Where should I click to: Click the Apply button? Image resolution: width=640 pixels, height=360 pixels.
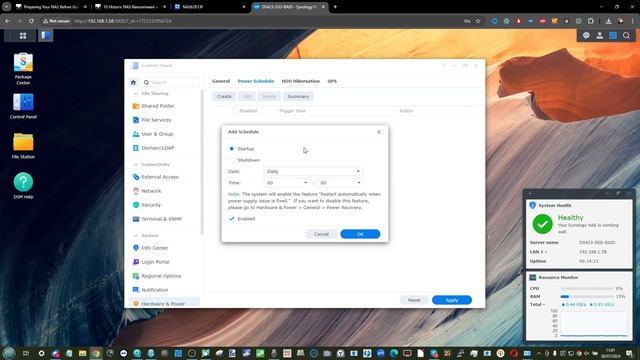pos(452,300)
